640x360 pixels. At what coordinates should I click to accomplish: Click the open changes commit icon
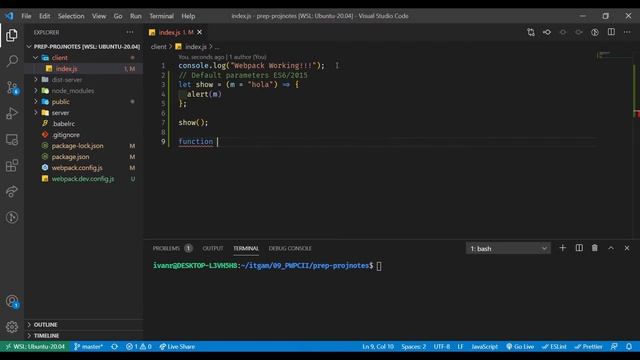547,32
